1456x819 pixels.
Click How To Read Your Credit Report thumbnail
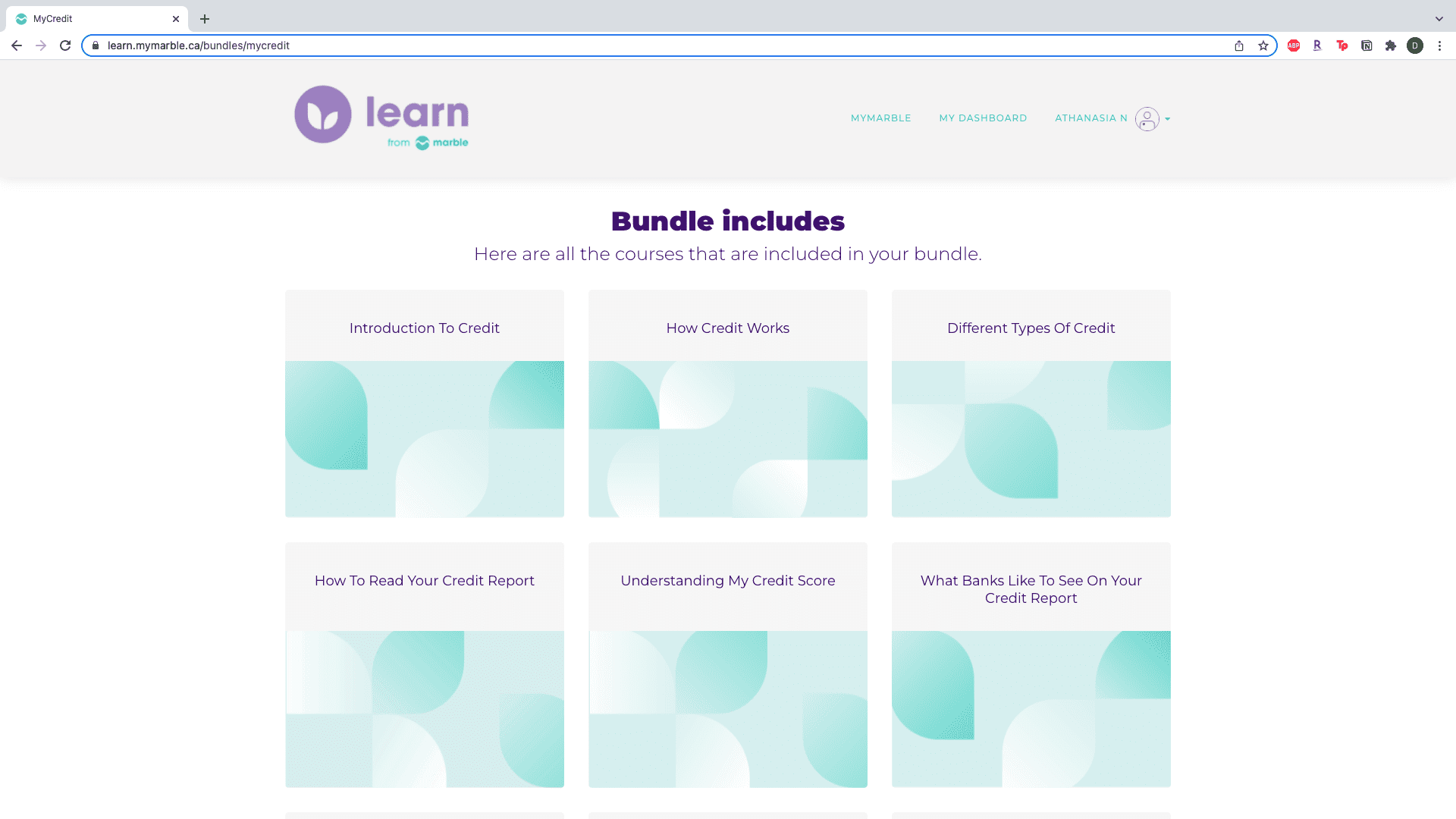(x=425, y=709)
